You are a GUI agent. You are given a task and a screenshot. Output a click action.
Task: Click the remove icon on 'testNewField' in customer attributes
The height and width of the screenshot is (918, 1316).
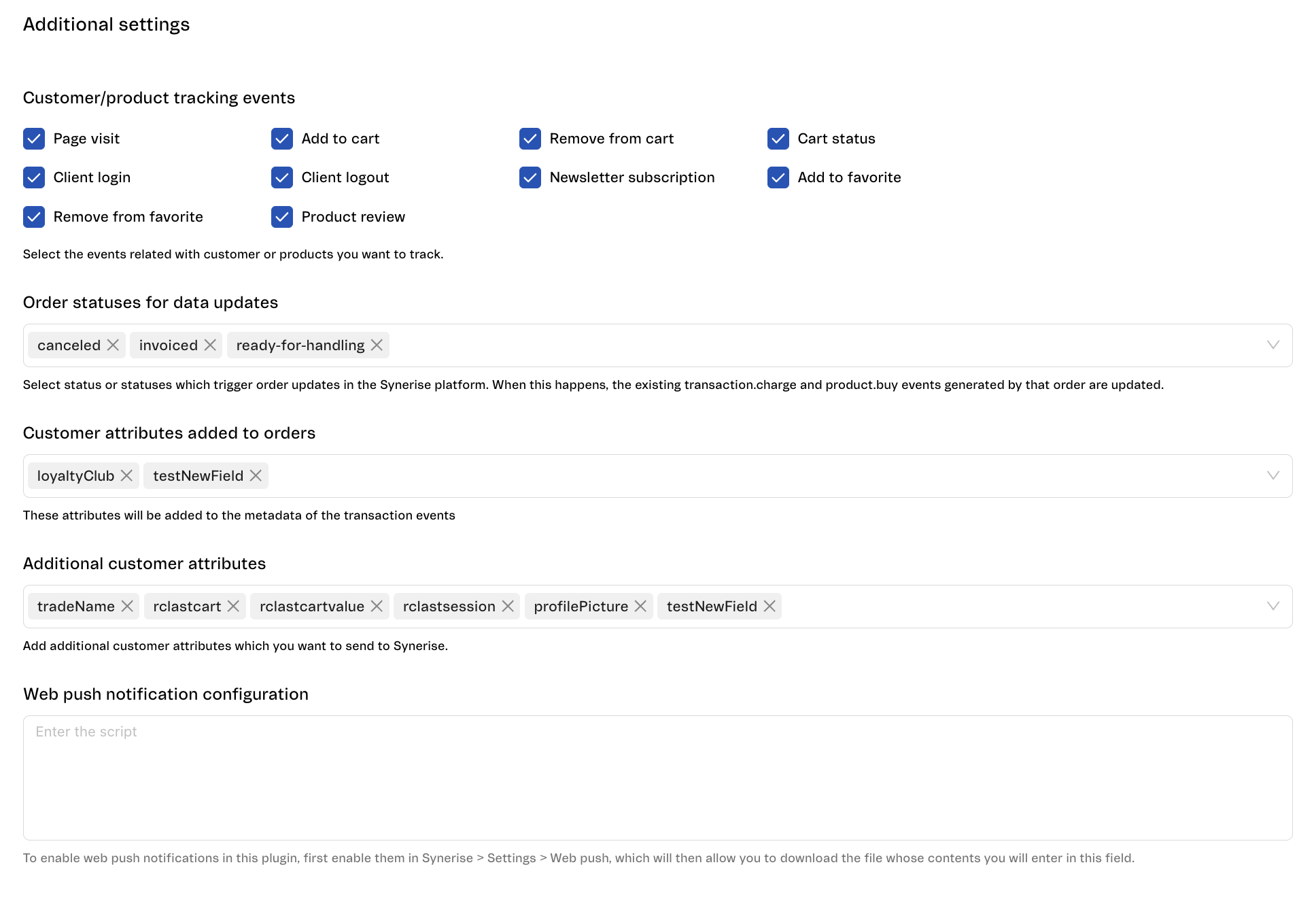point(256,476)
